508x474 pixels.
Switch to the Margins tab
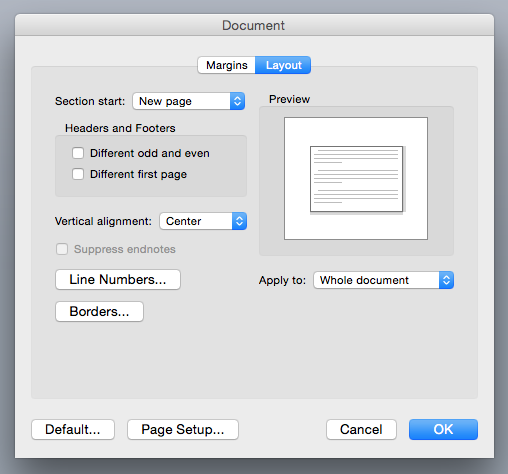[227, 65]
